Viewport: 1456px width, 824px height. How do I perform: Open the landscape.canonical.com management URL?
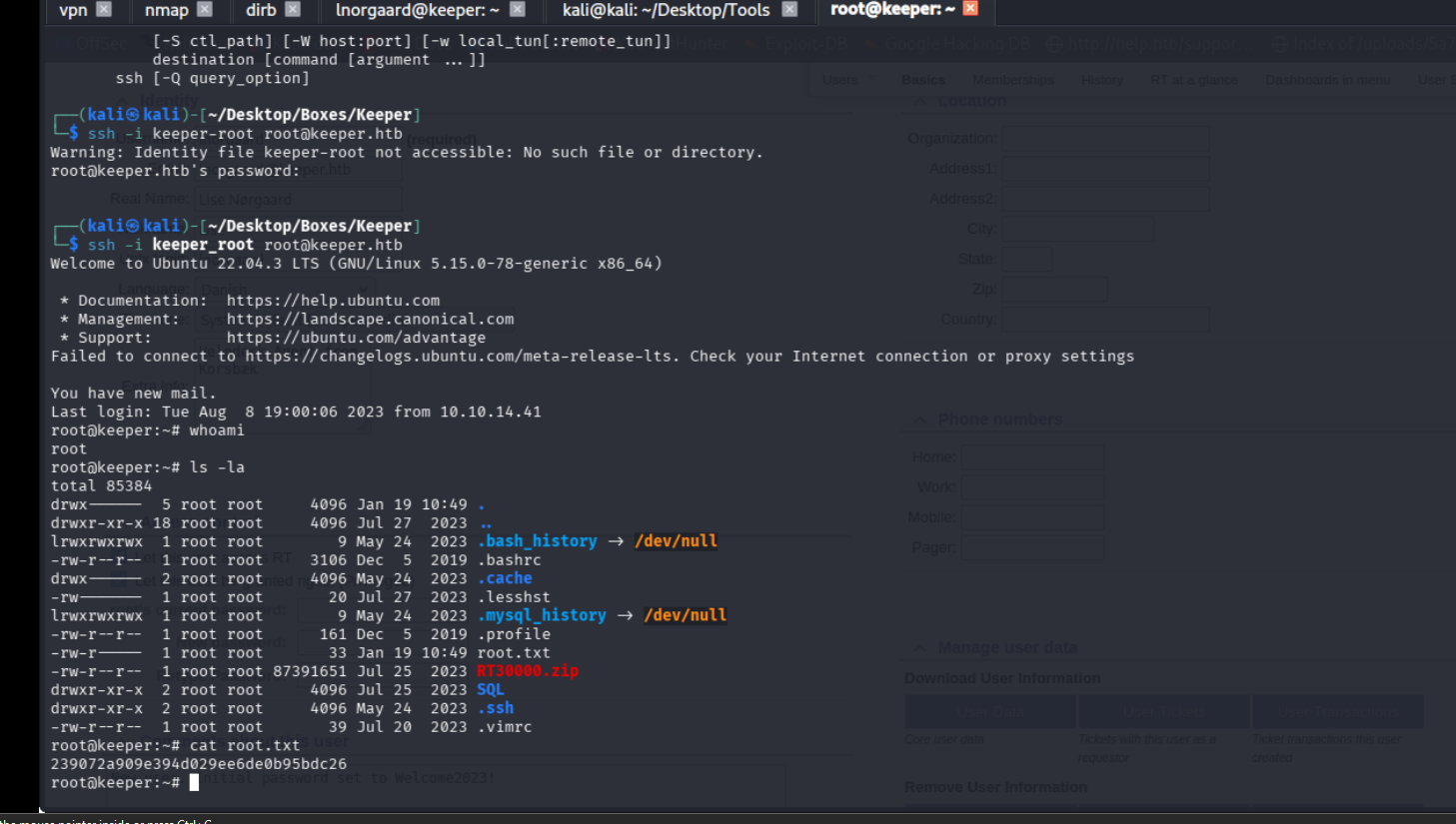(x=370, y=320)
